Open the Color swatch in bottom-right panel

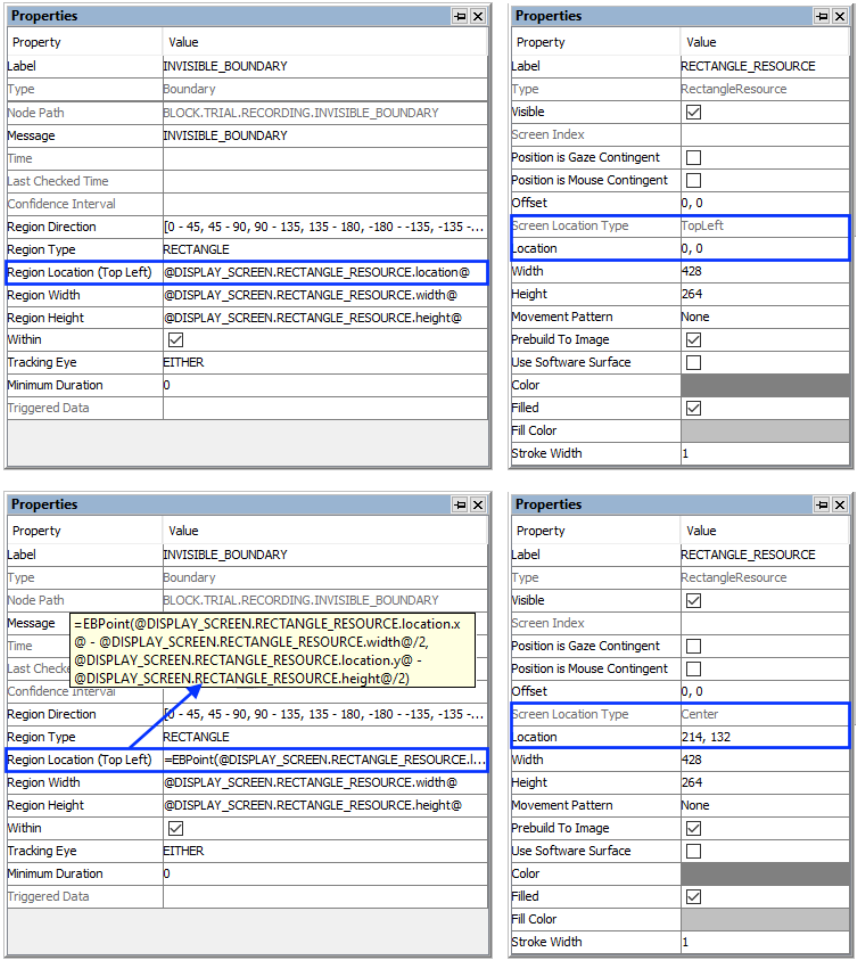coord(765,874)
